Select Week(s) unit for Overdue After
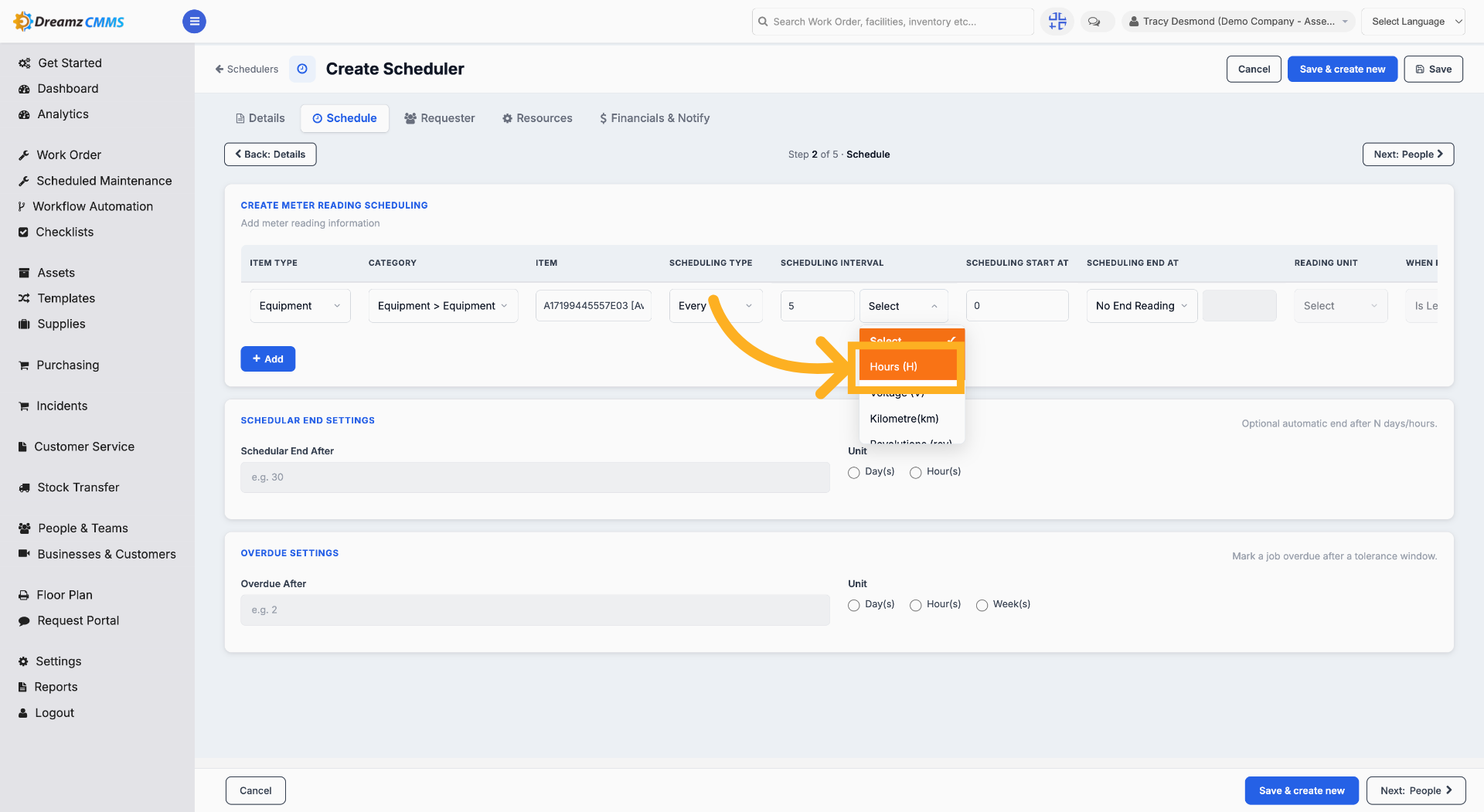 pyautogui.click(x=982, y=605)
